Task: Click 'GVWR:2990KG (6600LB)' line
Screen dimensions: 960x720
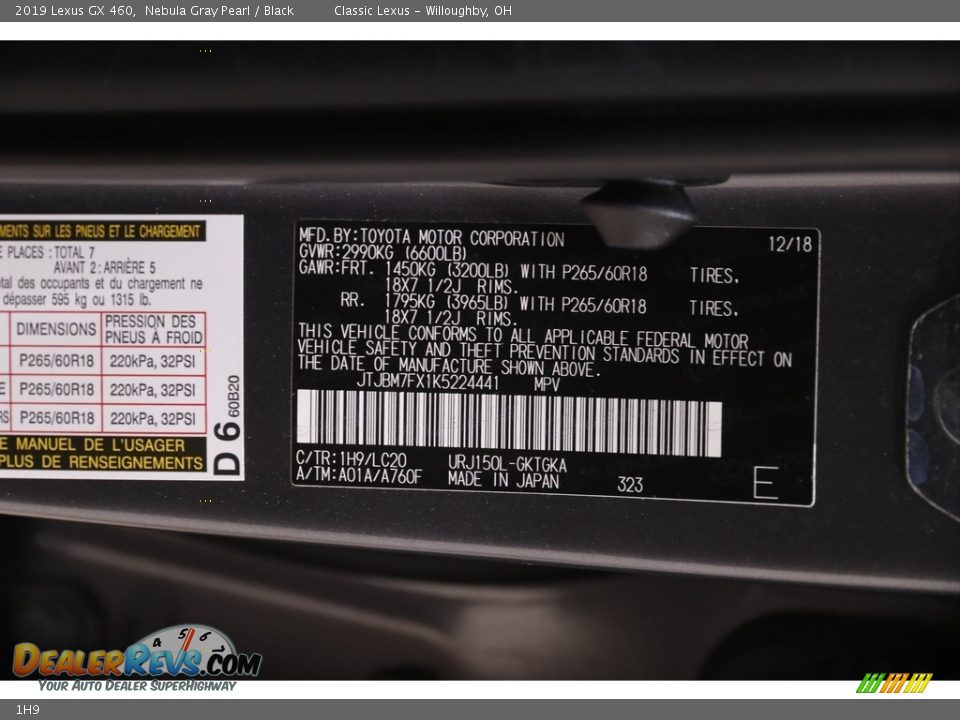Action: pos(382,252)
